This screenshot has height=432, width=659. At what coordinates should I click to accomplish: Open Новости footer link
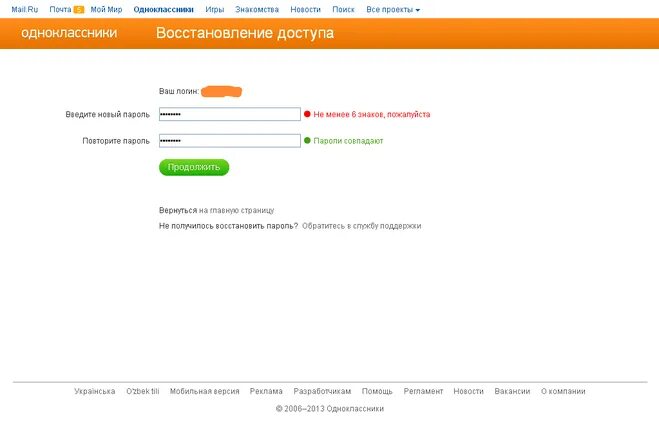click(468, 391)
